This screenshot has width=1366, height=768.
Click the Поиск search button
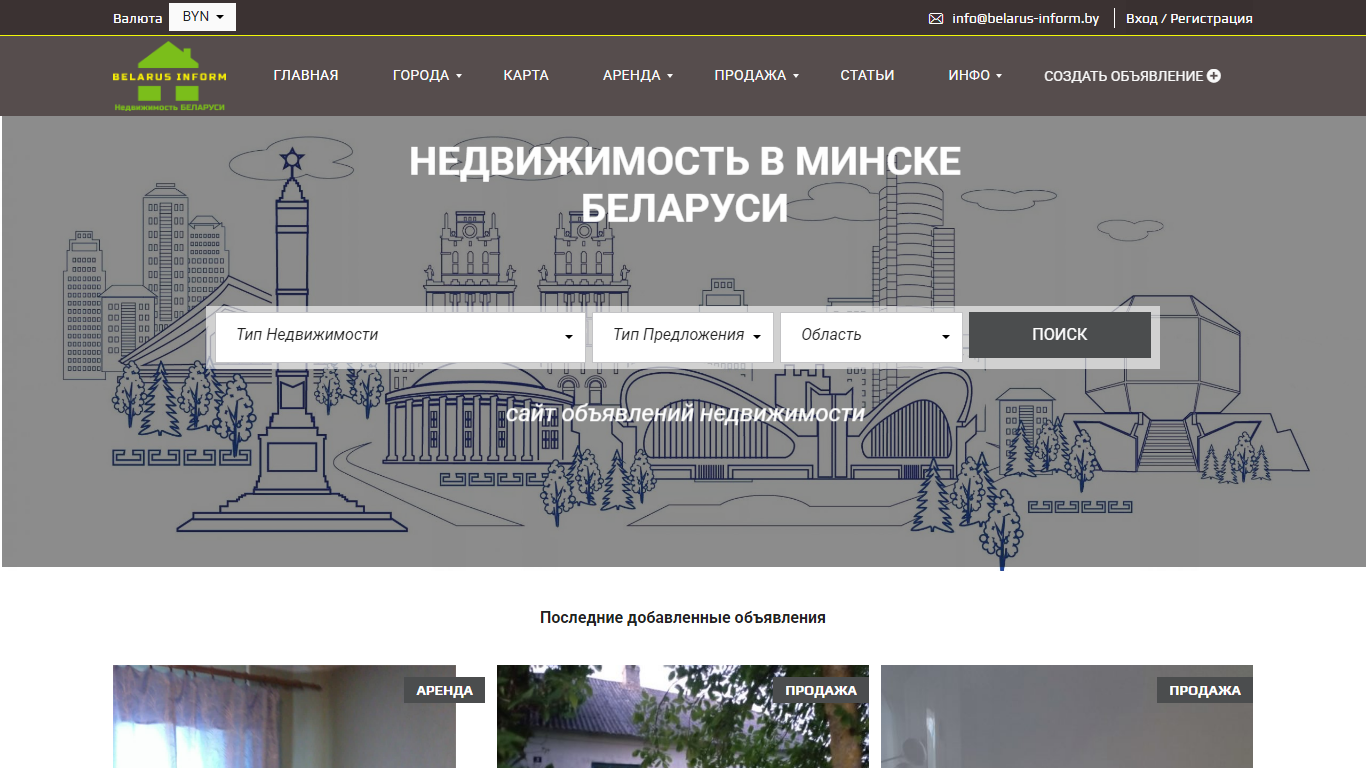click(1060, 334)
